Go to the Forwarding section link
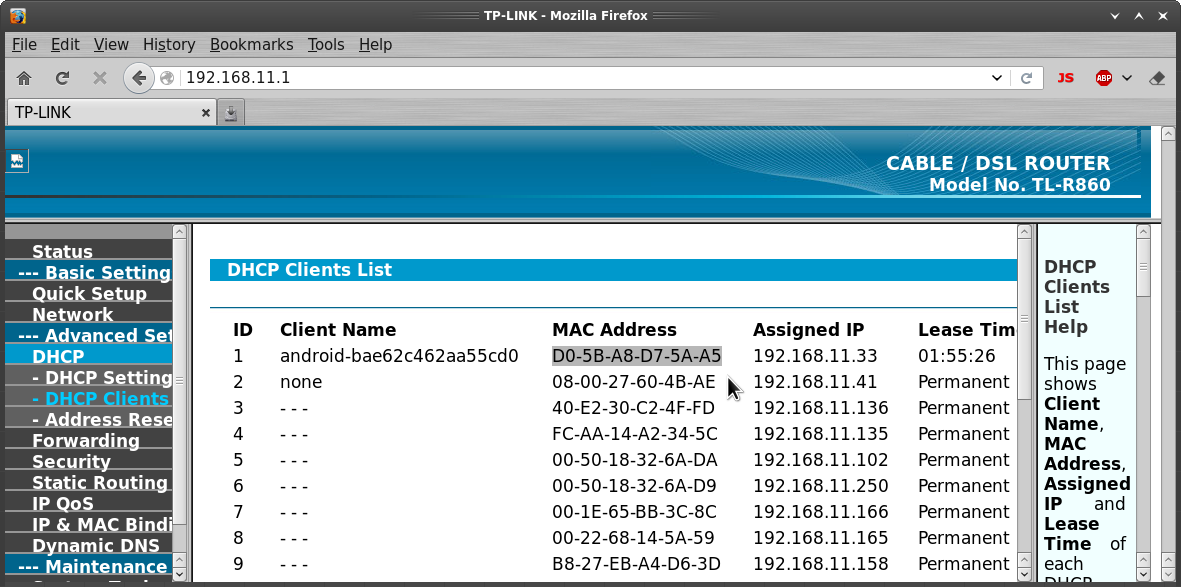 (86, 441)
